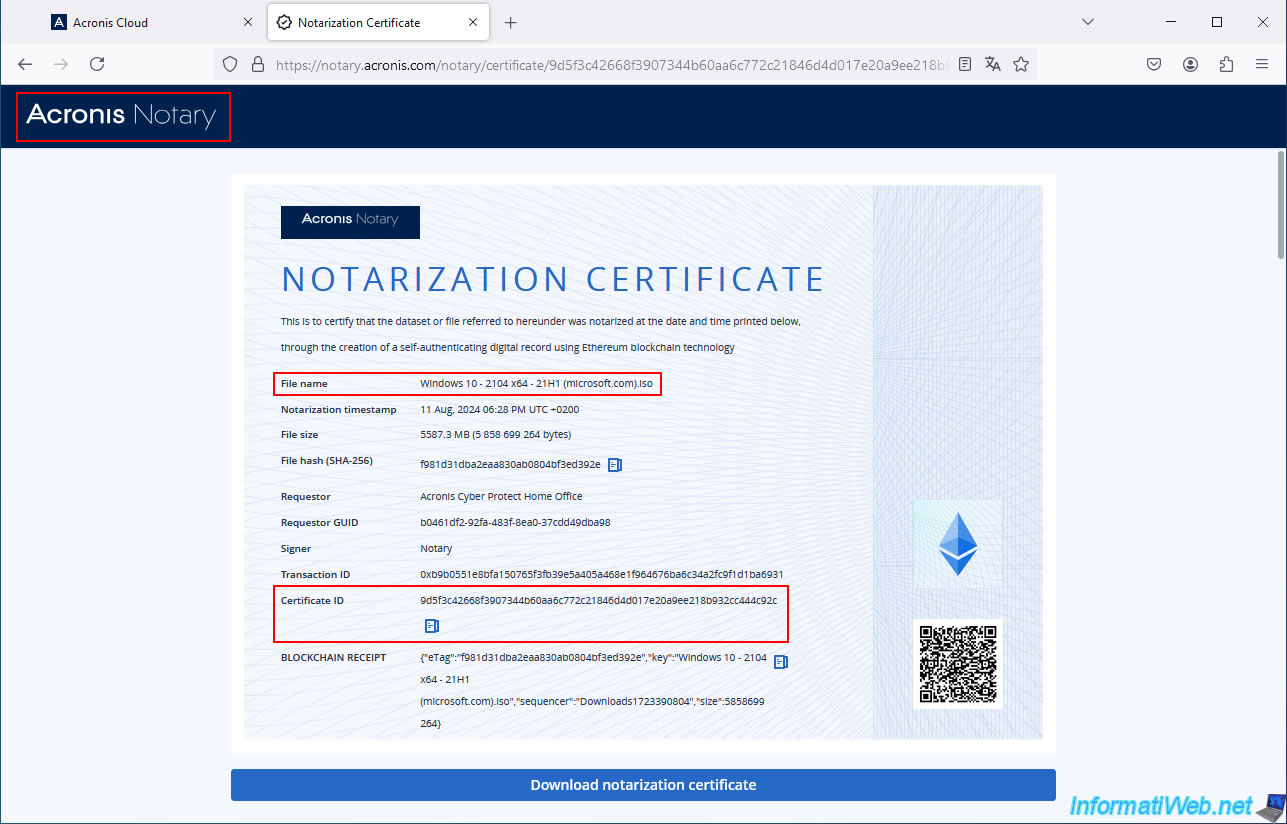Click the Transaction ID '0xb9b0551e8bfa' value

(601, 575)
